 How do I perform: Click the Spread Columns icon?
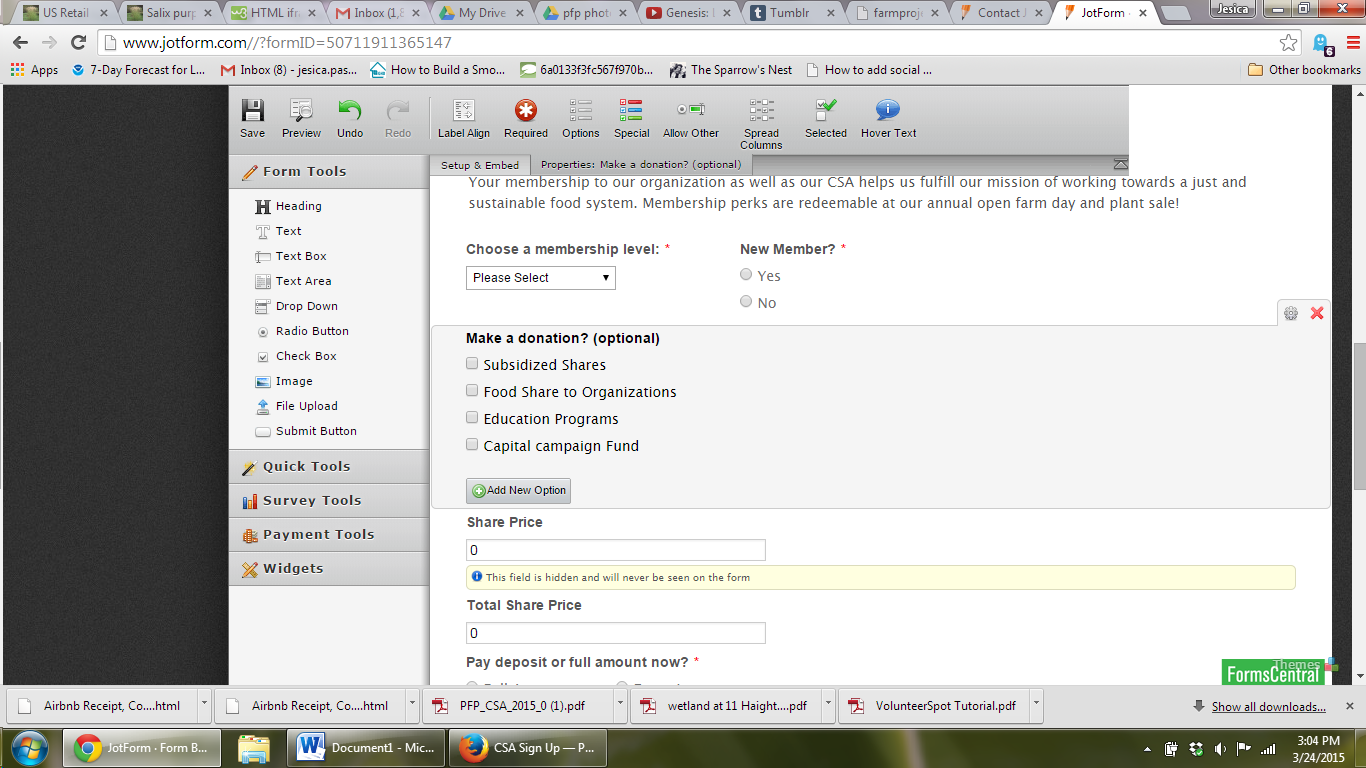761,111
